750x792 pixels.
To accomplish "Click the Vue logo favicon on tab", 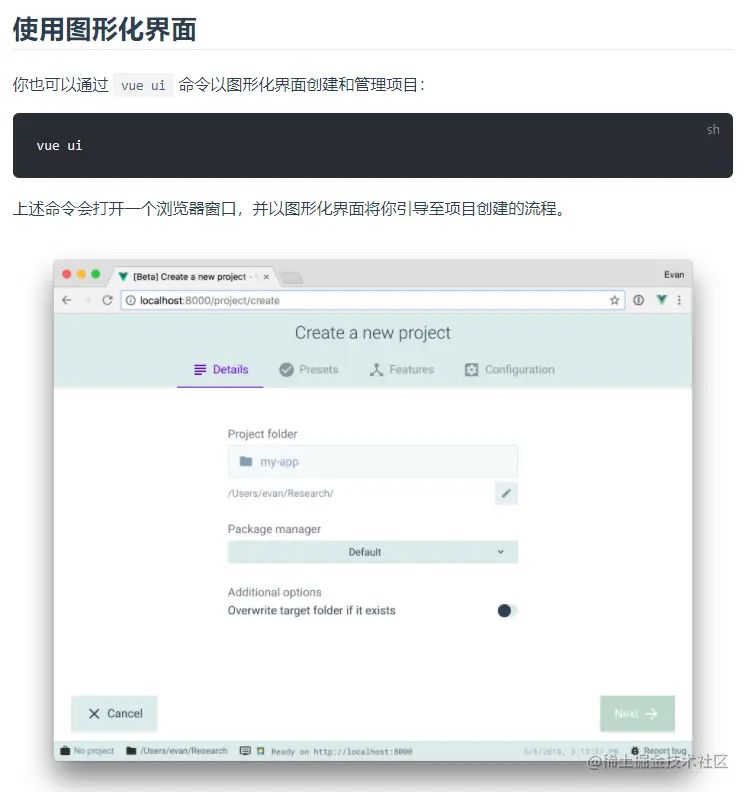I will click(x=123, y=276).
